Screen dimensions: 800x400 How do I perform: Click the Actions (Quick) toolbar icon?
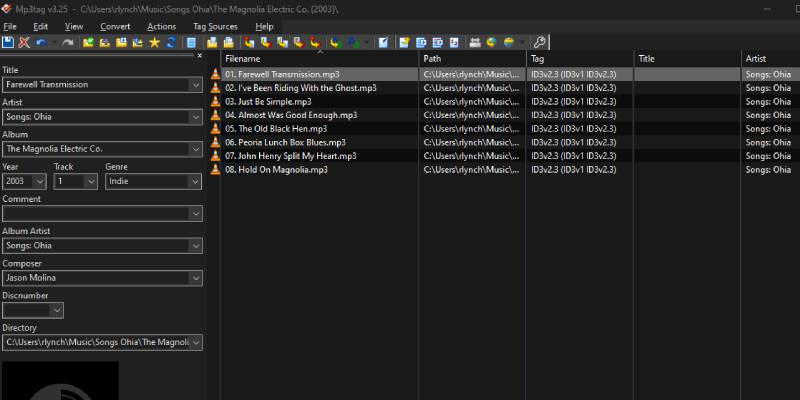pyautogui.click(x=352, y=42)
